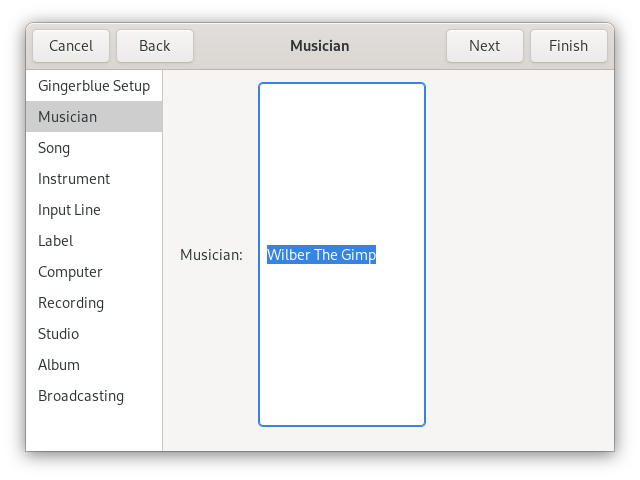Switch to the Song page

54,148
